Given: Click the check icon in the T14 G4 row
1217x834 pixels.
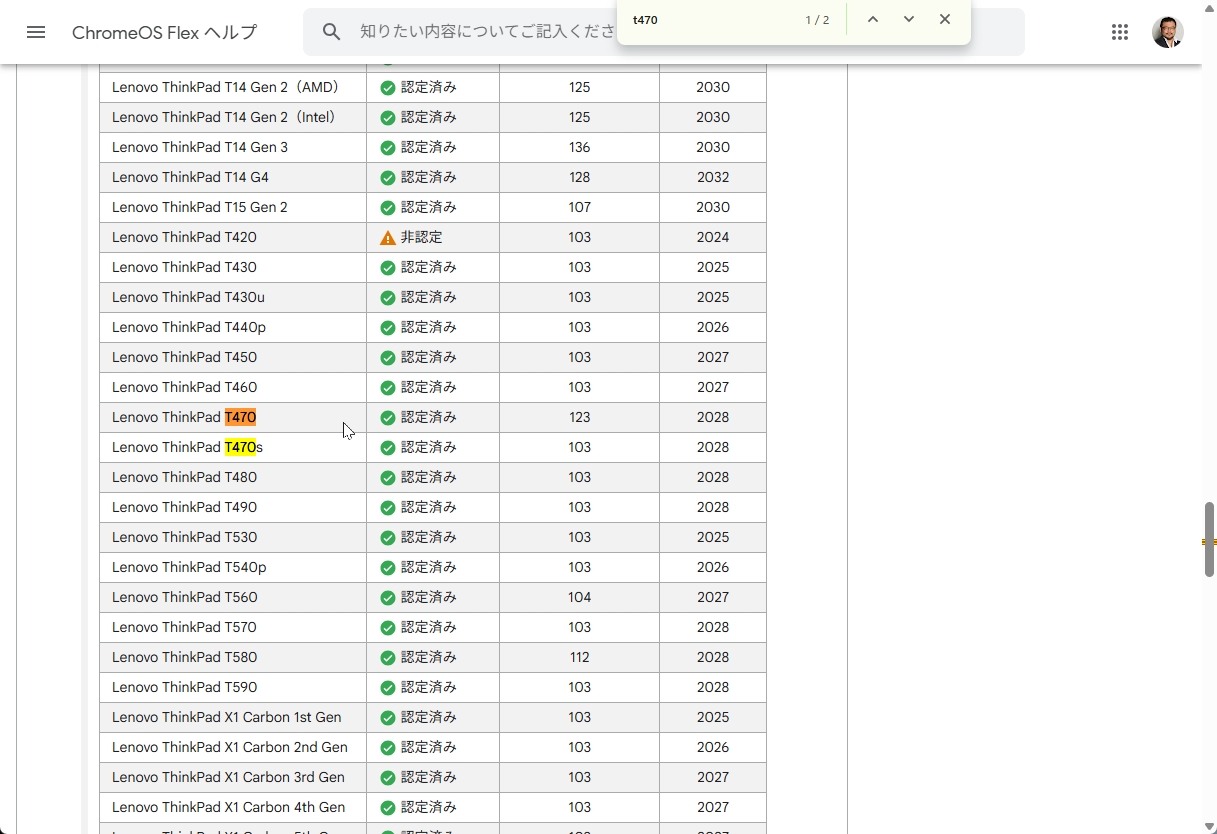Looking at the screenshot, I should coord(388,178).
